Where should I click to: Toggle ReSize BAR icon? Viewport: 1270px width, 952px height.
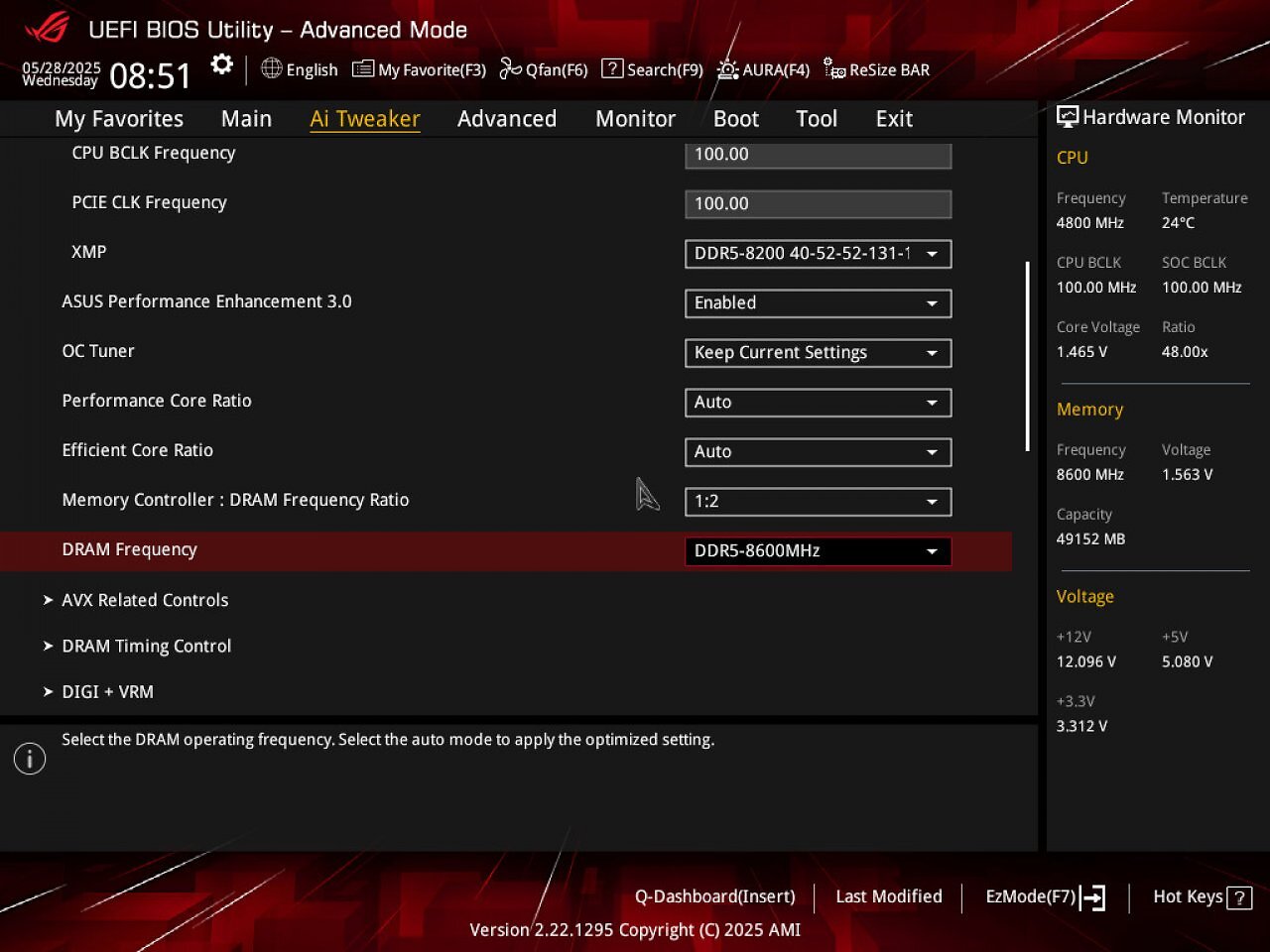[x=834, y=69]
